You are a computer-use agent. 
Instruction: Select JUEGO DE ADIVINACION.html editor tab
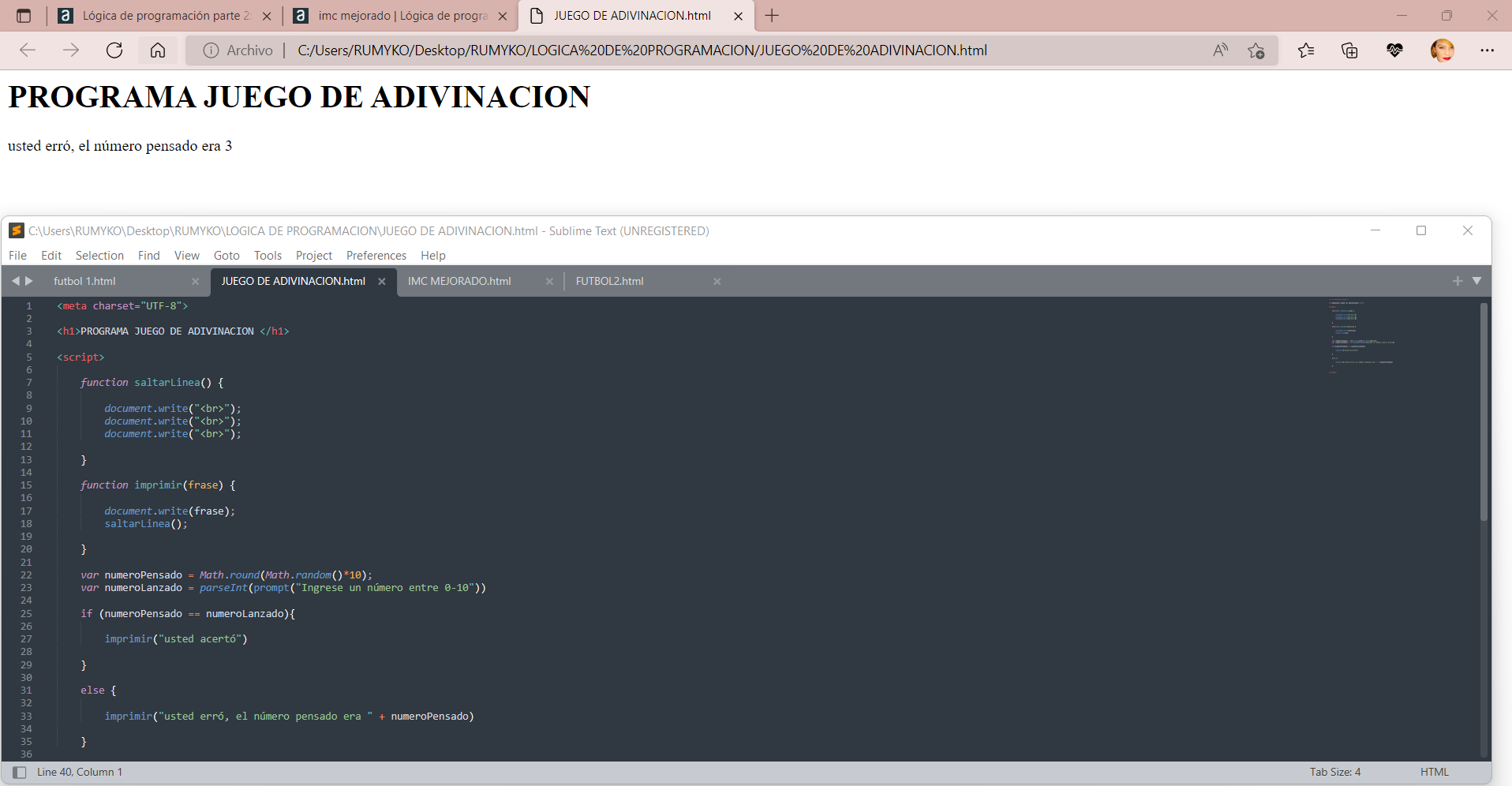tap(294, 281)
